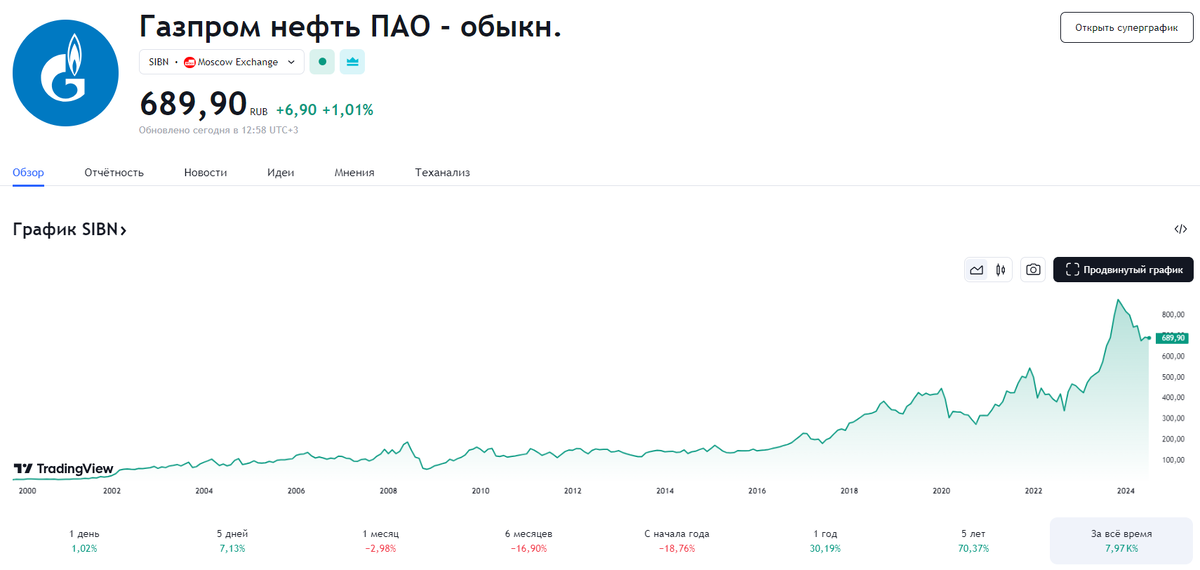The image size is (1200, 570).
Task: Select the 1 день time range
Action: [84, 541]
